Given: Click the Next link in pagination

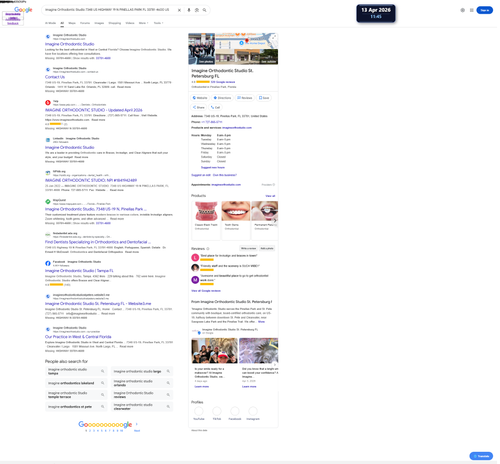Looking at the screenshot, I should (137, 431).
